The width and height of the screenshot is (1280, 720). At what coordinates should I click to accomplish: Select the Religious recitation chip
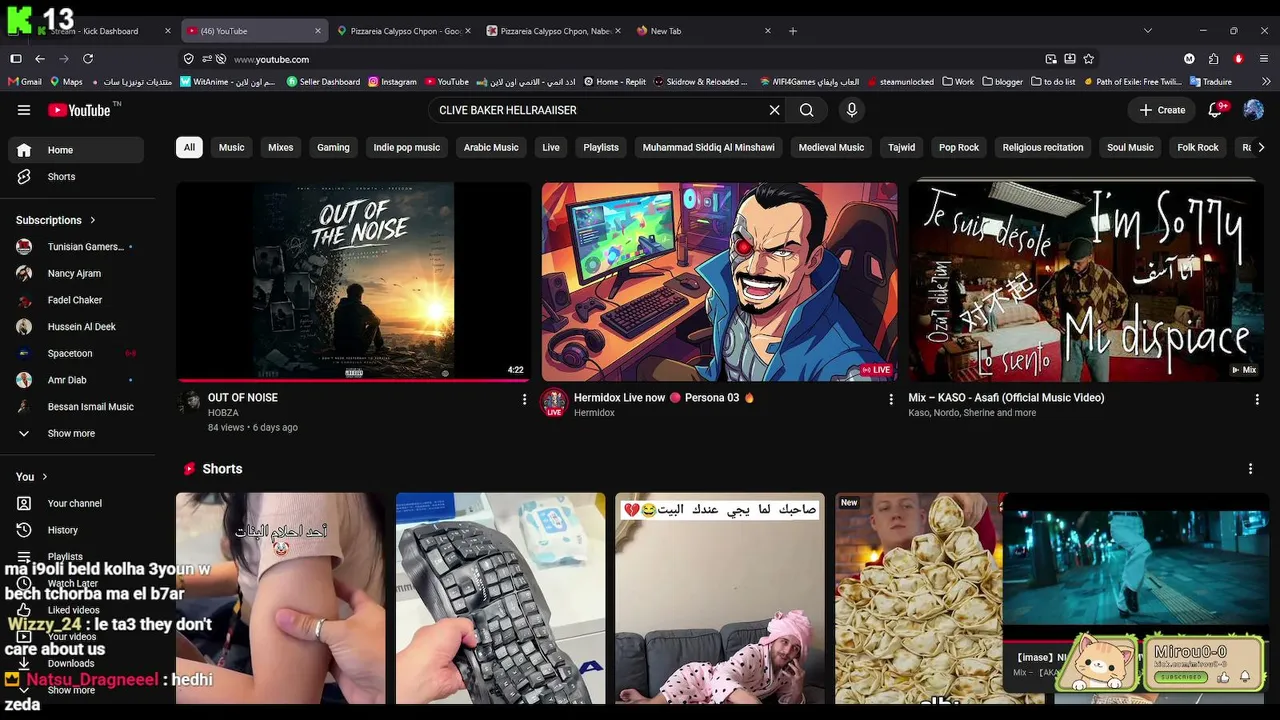1043,147
